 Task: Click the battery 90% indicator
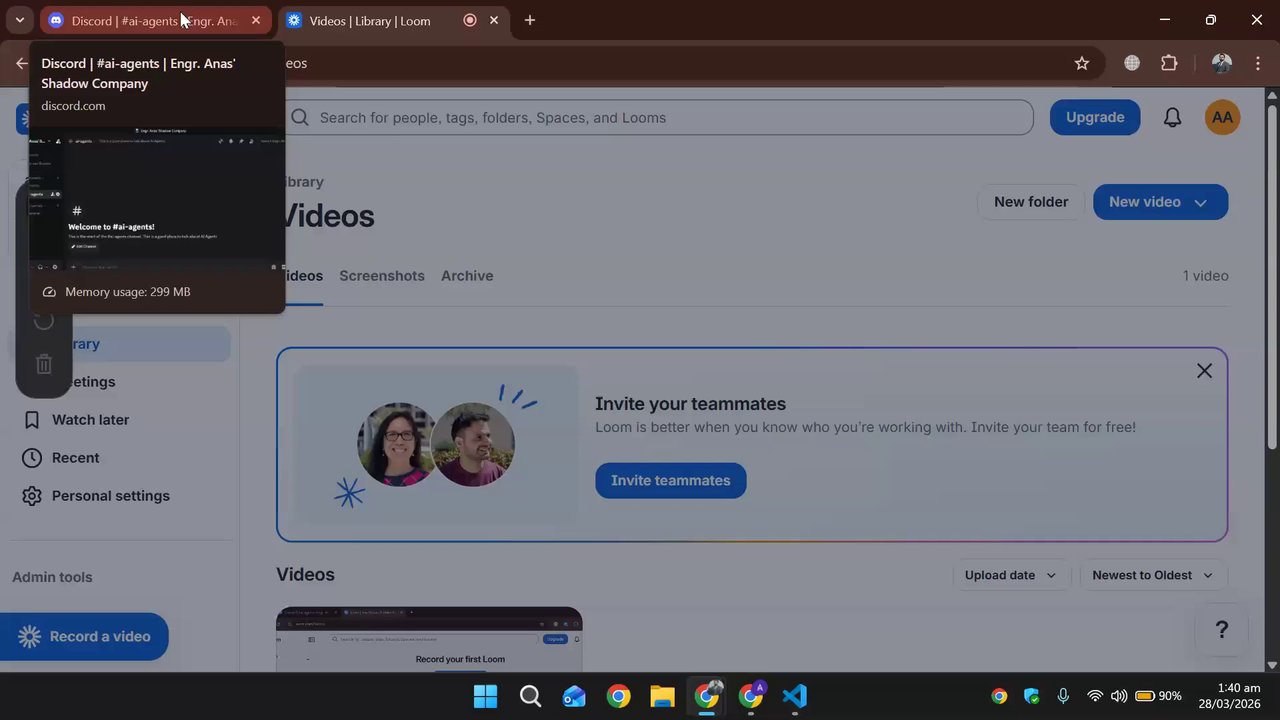[x=1157, y=696]
